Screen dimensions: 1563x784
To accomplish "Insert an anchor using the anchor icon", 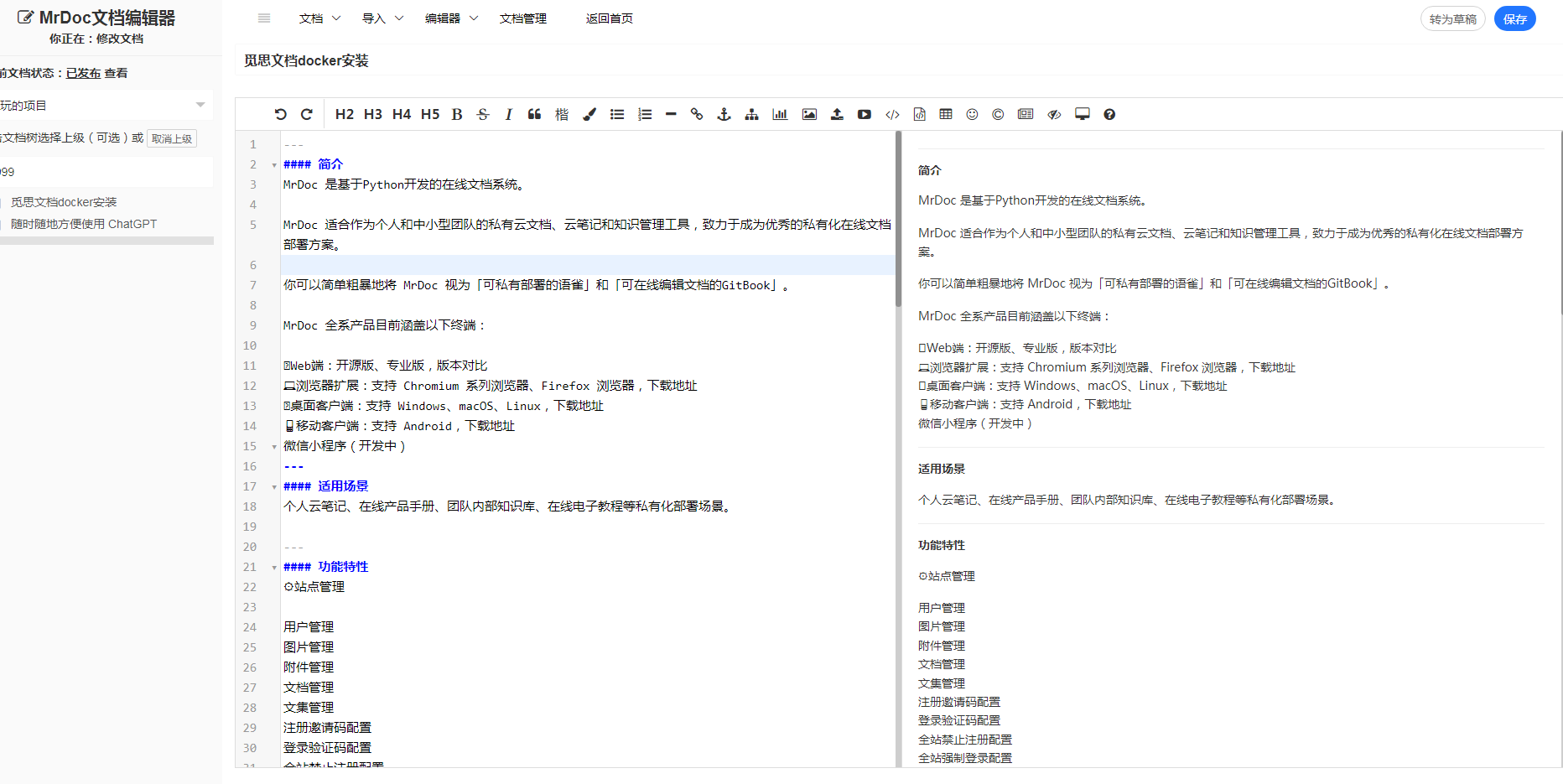I will pyautogui.click(x=724, y=114).
